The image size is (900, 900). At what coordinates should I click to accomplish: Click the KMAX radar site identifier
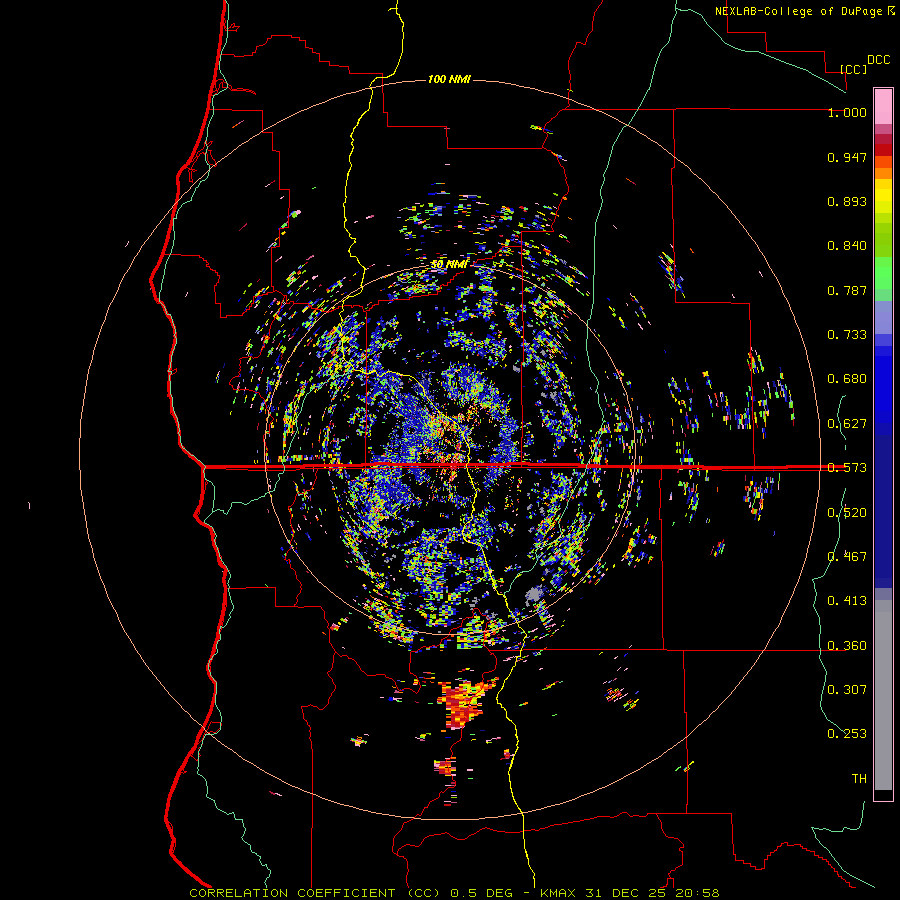(559, 893)
